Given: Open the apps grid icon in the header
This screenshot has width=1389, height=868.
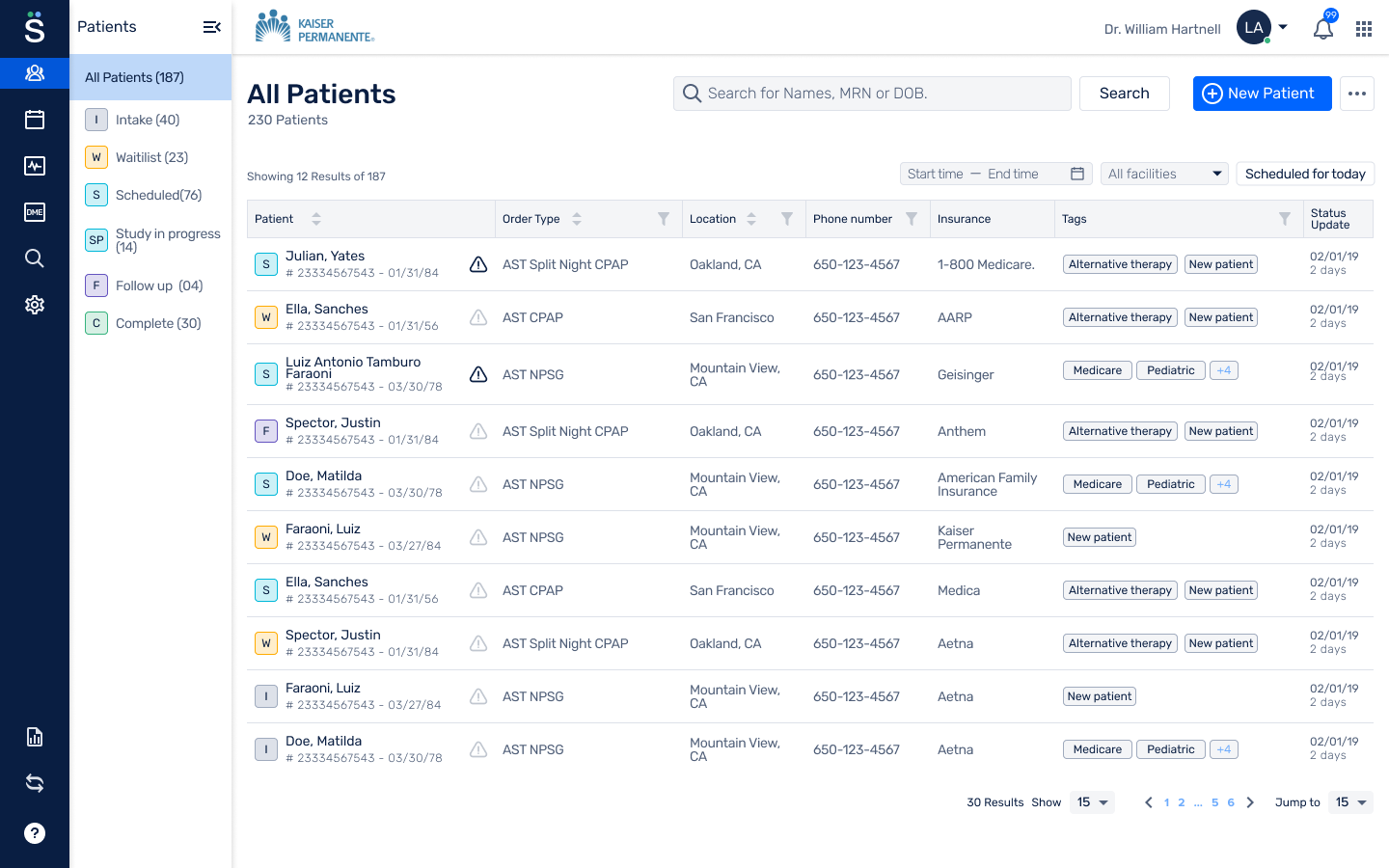Looking at the screenshot, I should pyautogui.click(x=1363, y=28).
